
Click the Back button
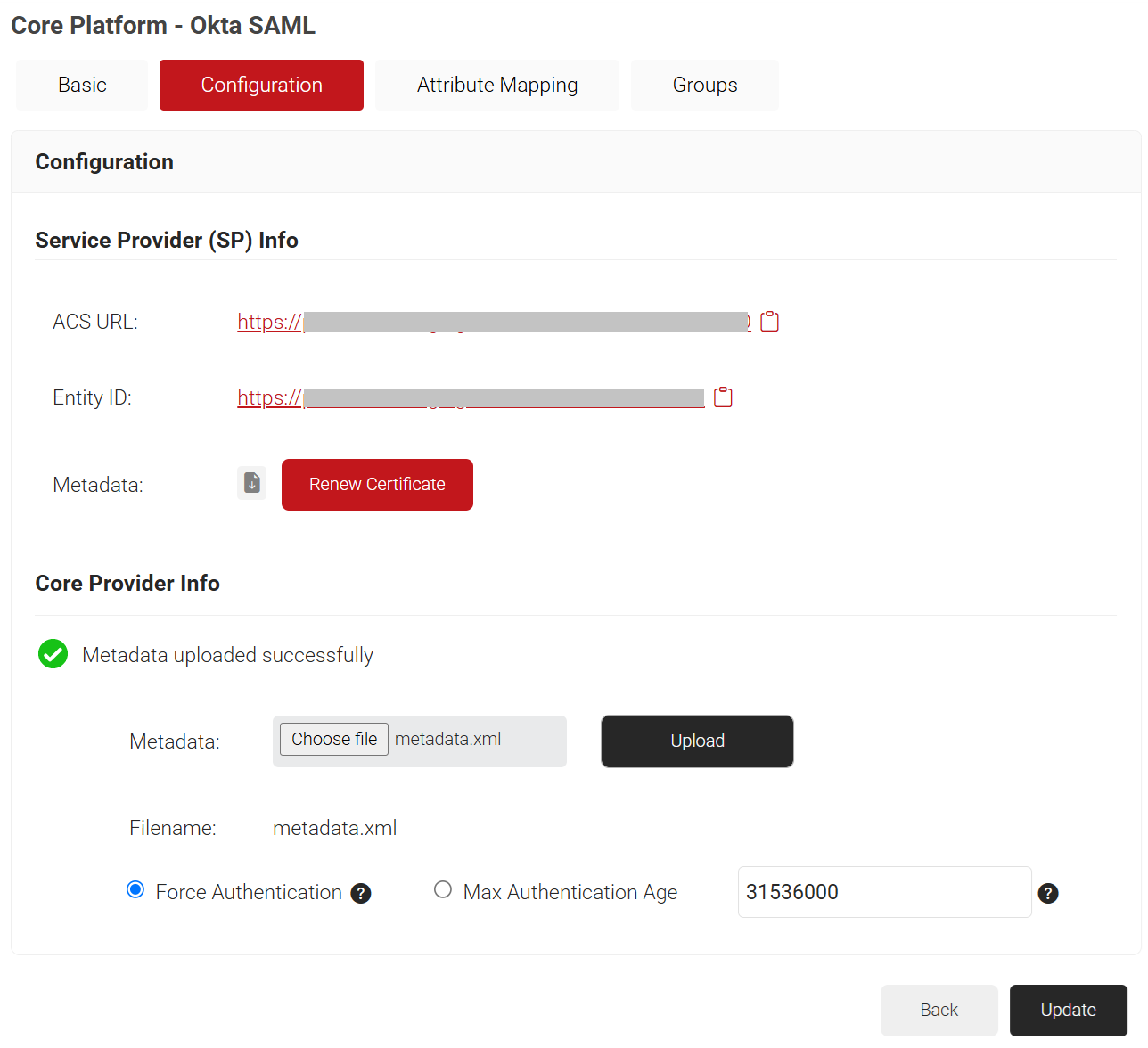click(939, 1010)
